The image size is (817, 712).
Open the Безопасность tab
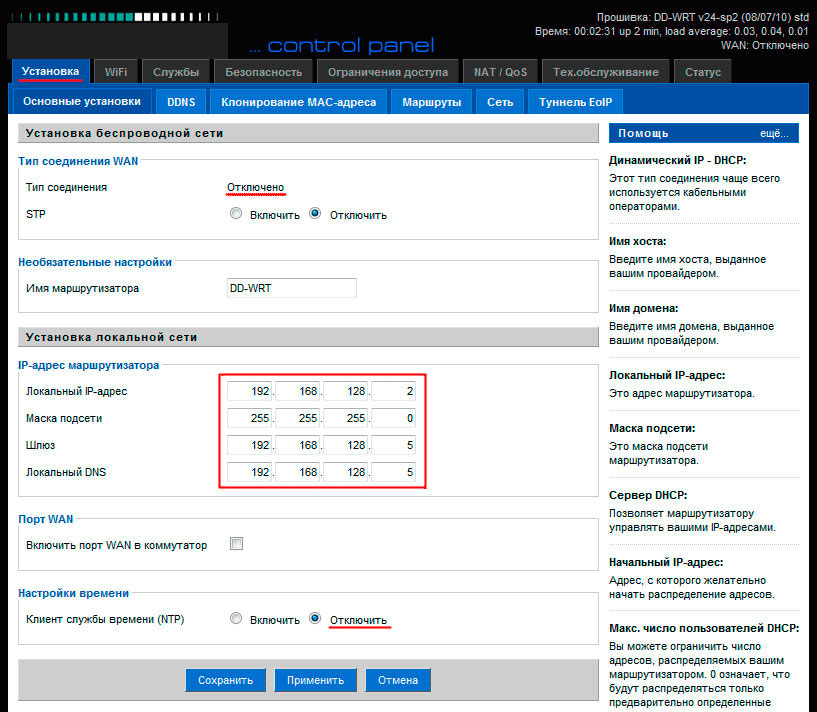(x=263, y=72)
